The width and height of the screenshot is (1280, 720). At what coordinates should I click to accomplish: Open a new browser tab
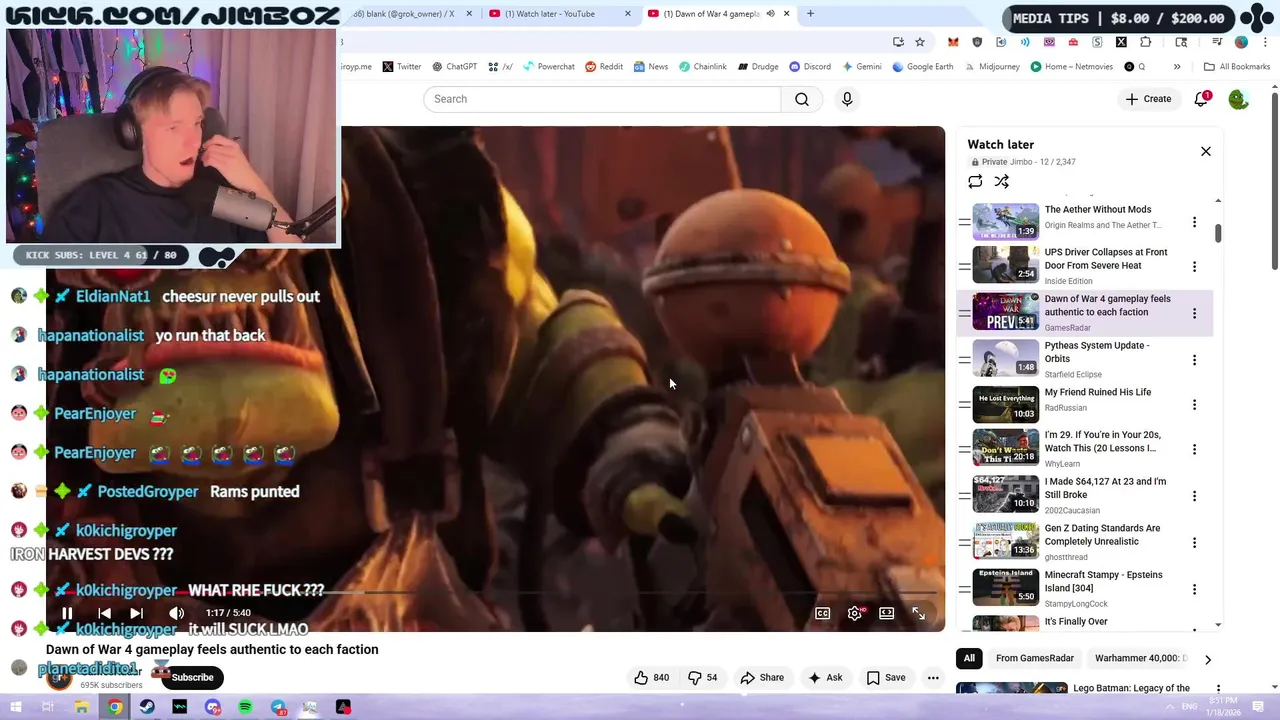810,14
